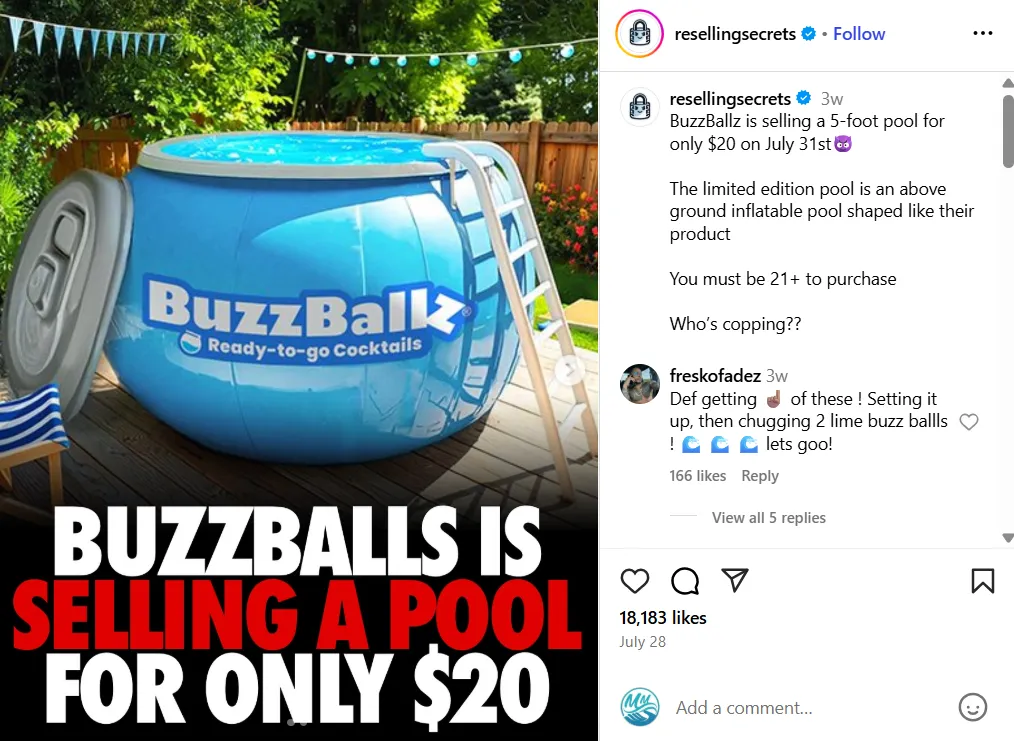Image resolution: width=1014 pixels, height=741 pixels.
Task: View 18,183 likes list
Action: (662, 618)
